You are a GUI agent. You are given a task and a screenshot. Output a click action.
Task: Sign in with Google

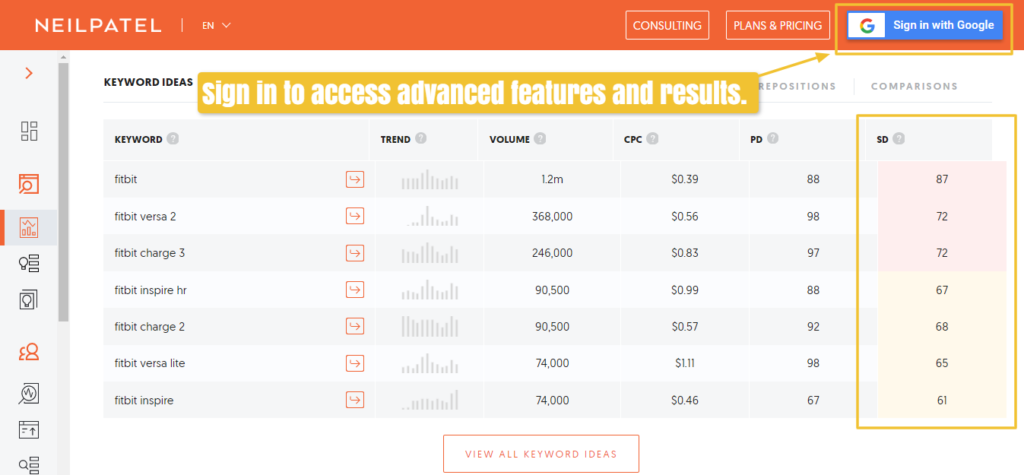(x=925, y=26)
